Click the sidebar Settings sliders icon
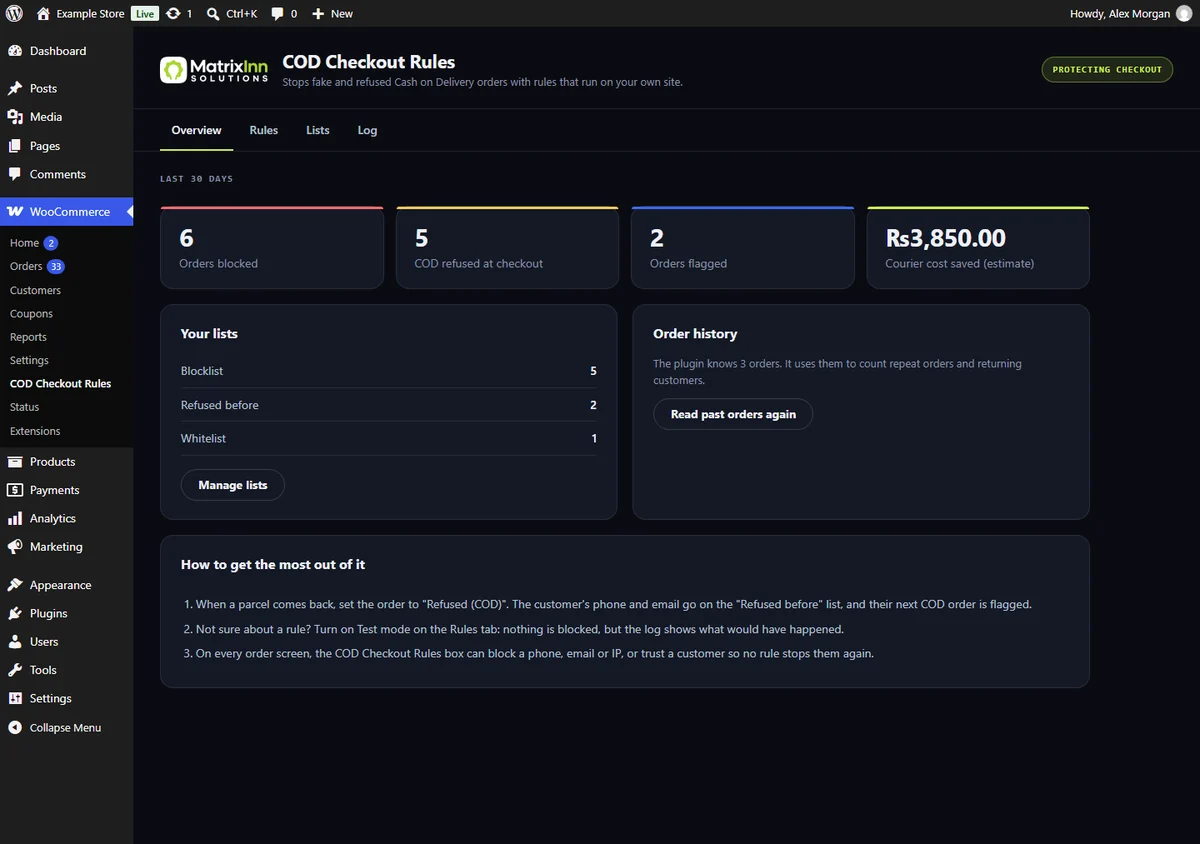The height and width of the screenshot is (844, 1200). 15,698
